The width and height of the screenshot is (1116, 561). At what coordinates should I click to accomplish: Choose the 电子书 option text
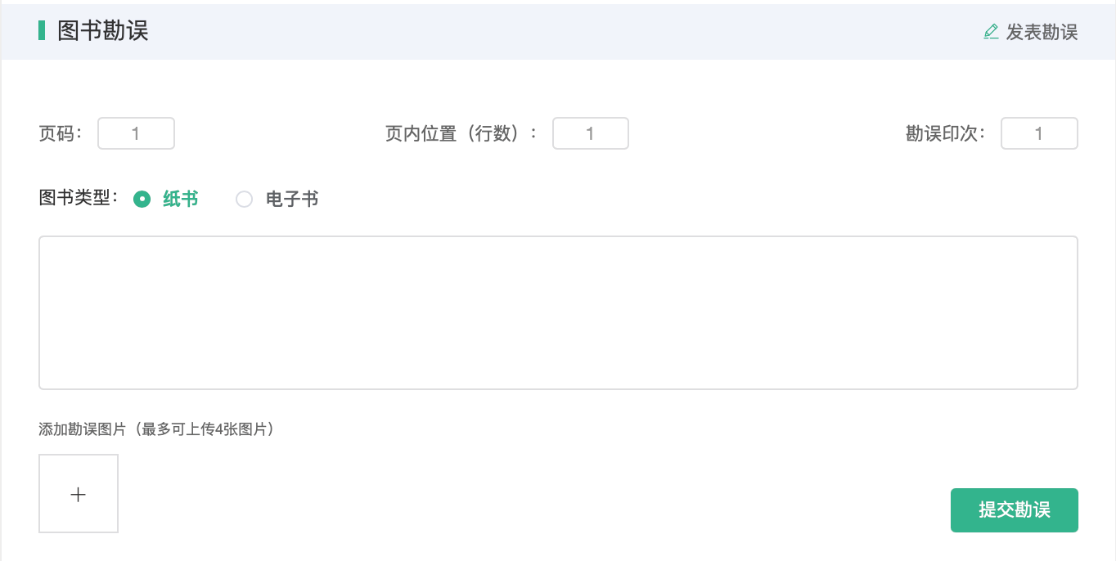292,199
